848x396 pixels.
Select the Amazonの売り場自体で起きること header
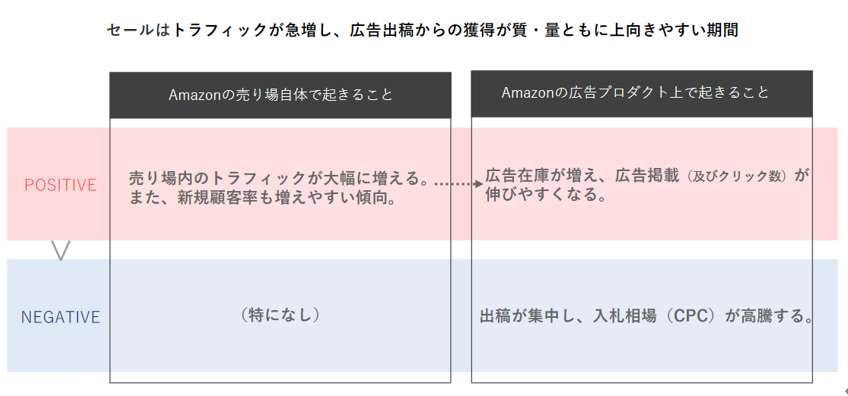(280, 95)
